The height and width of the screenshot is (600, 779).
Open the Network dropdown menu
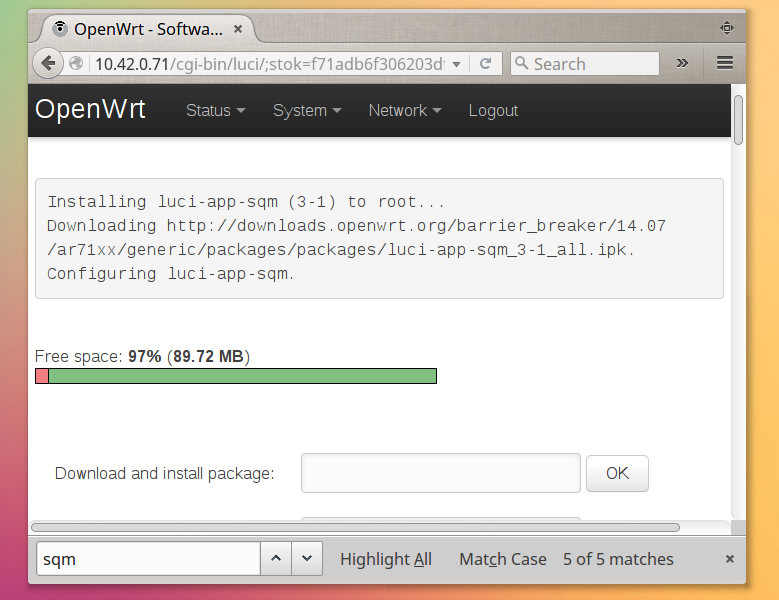(405, 110)
